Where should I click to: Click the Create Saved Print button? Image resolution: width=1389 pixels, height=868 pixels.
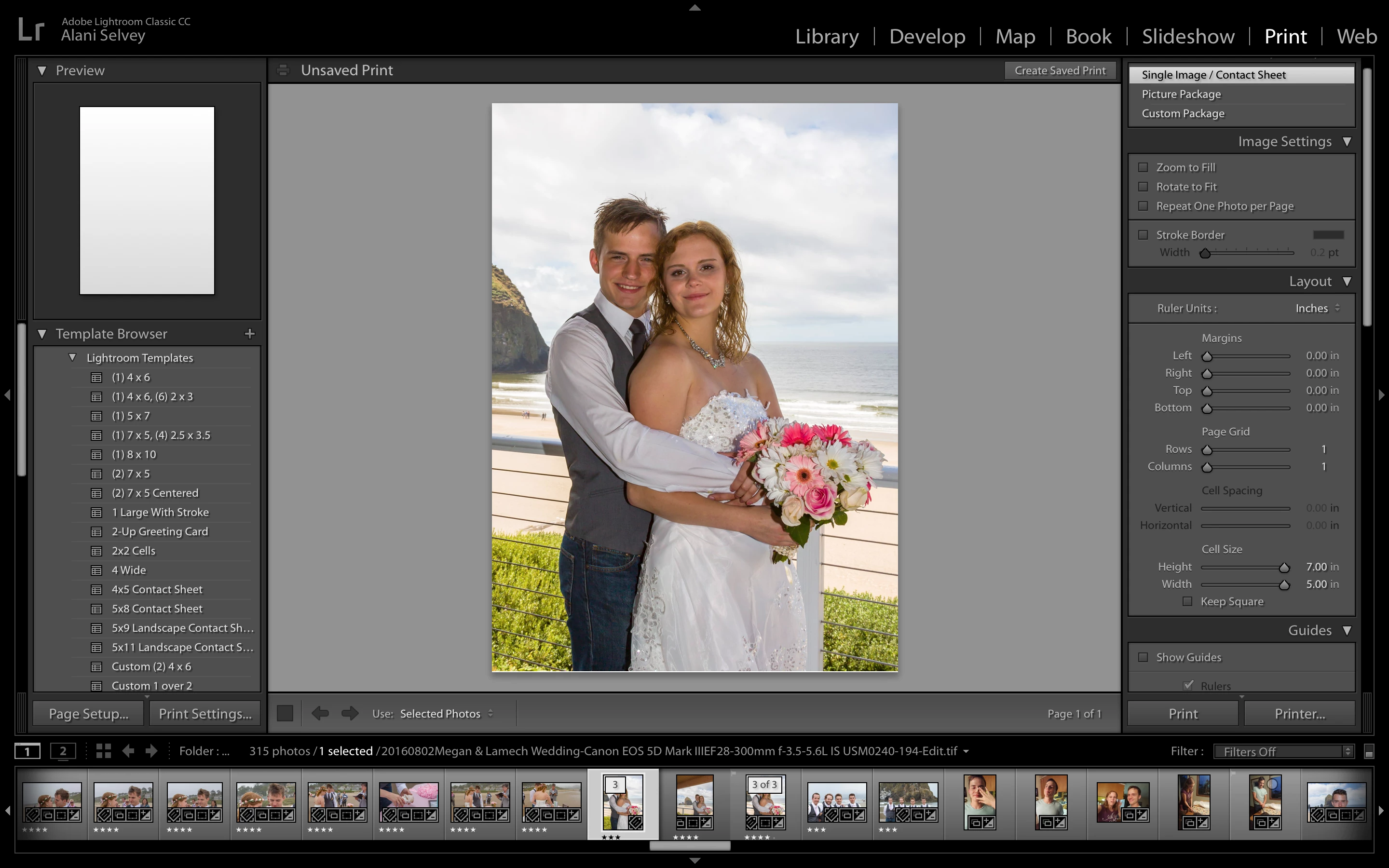(x=1060, y=70)
